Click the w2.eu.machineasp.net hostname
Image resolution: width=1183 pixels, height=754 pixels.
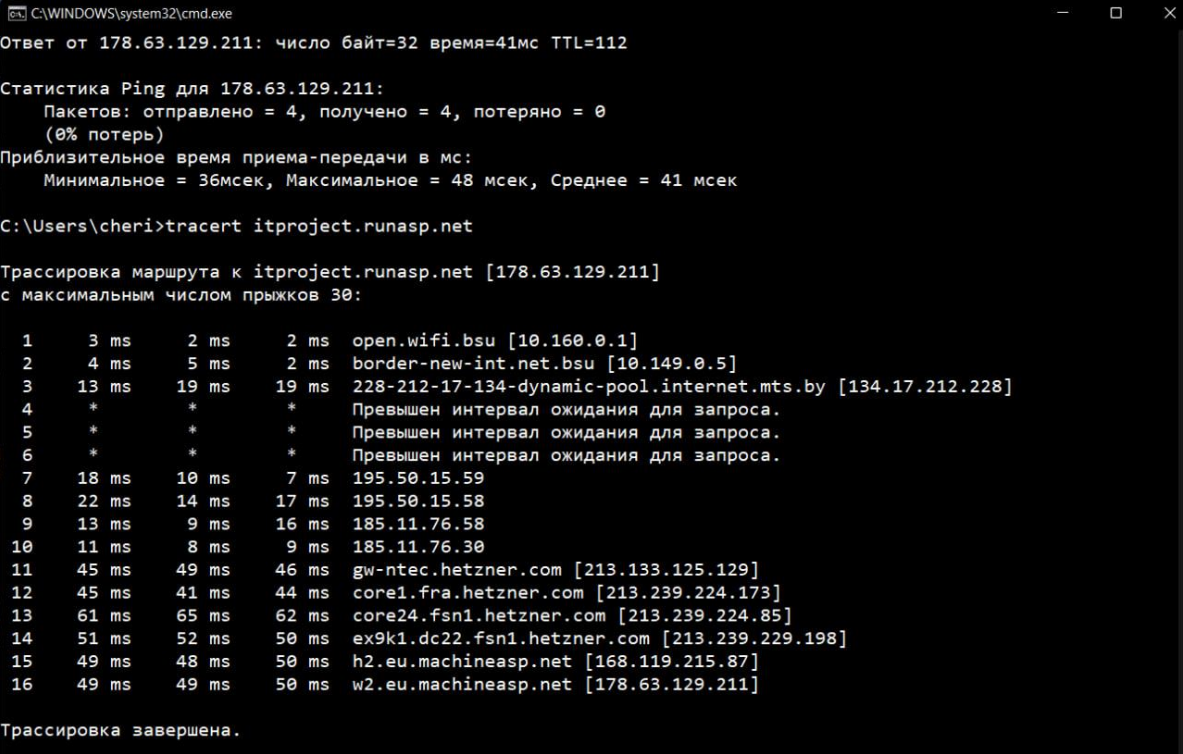pos(462,684)
